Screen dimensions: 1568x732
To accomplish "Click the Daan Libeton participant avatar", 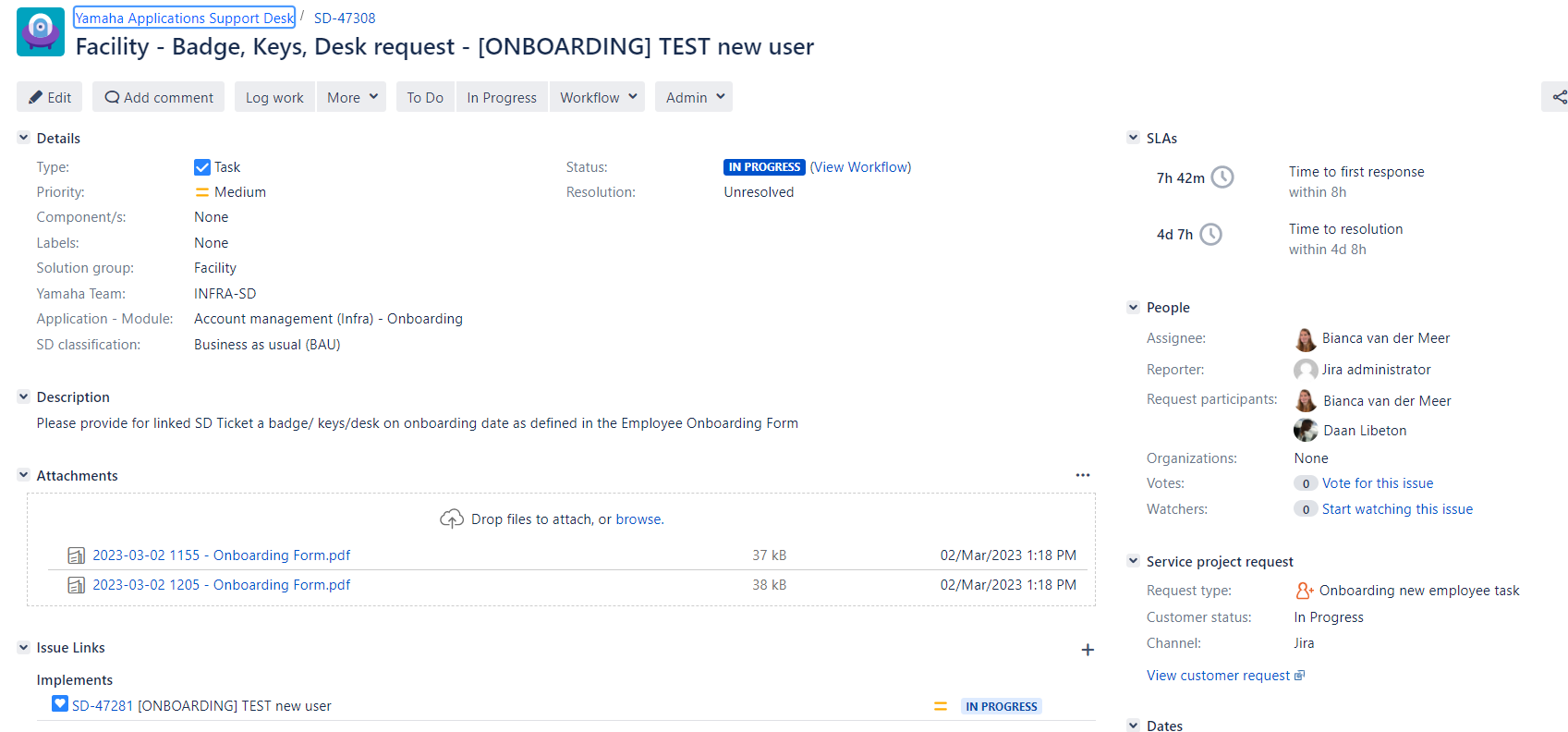I will [x=1306, y=430].
